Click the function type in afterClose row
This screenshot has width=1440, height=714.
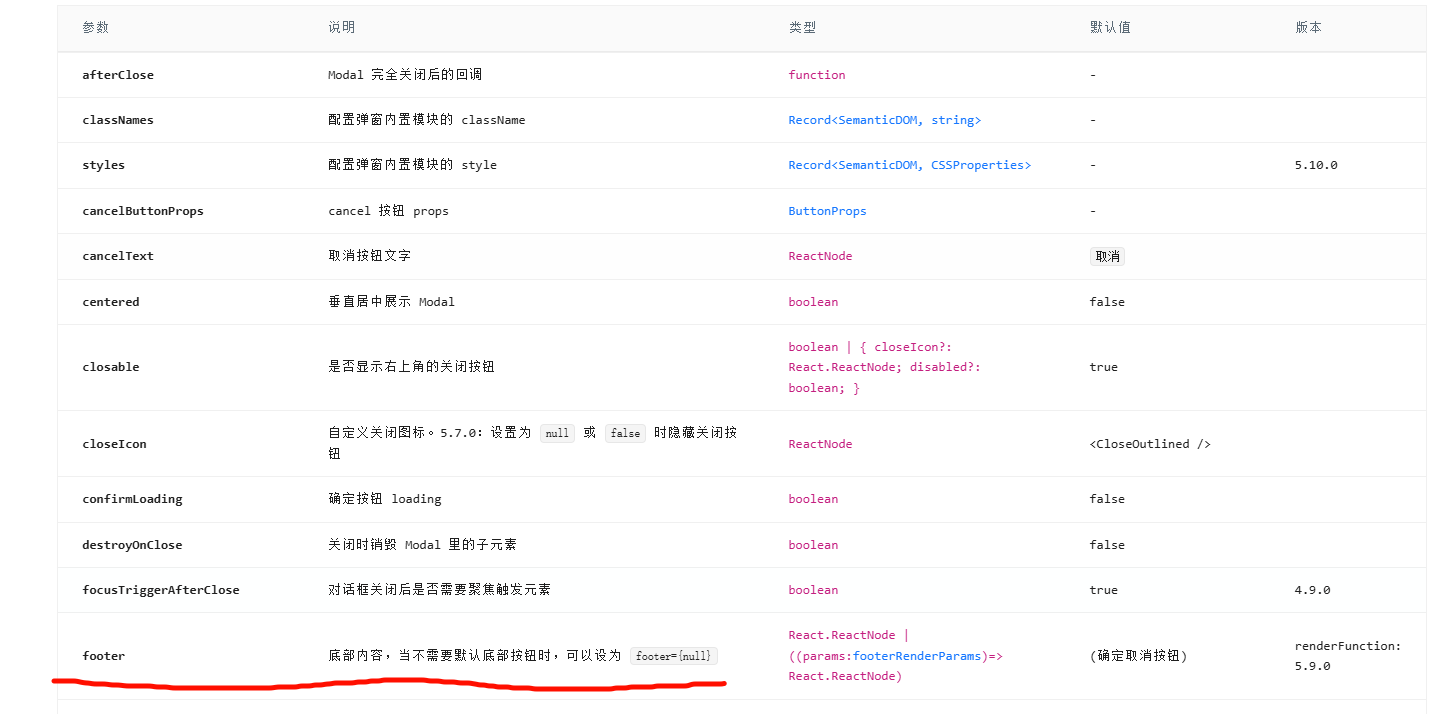tap(816, 75)
